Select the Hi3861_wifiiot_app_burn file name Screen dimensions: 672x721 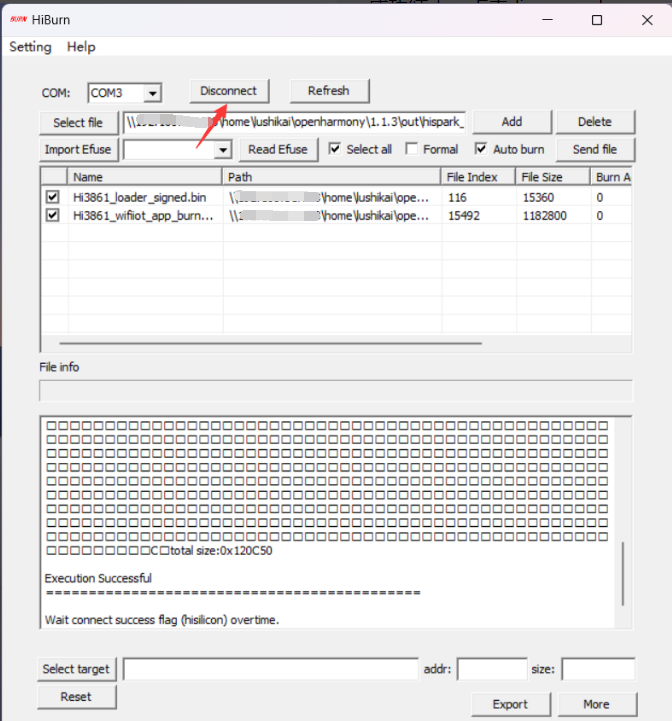143,216
